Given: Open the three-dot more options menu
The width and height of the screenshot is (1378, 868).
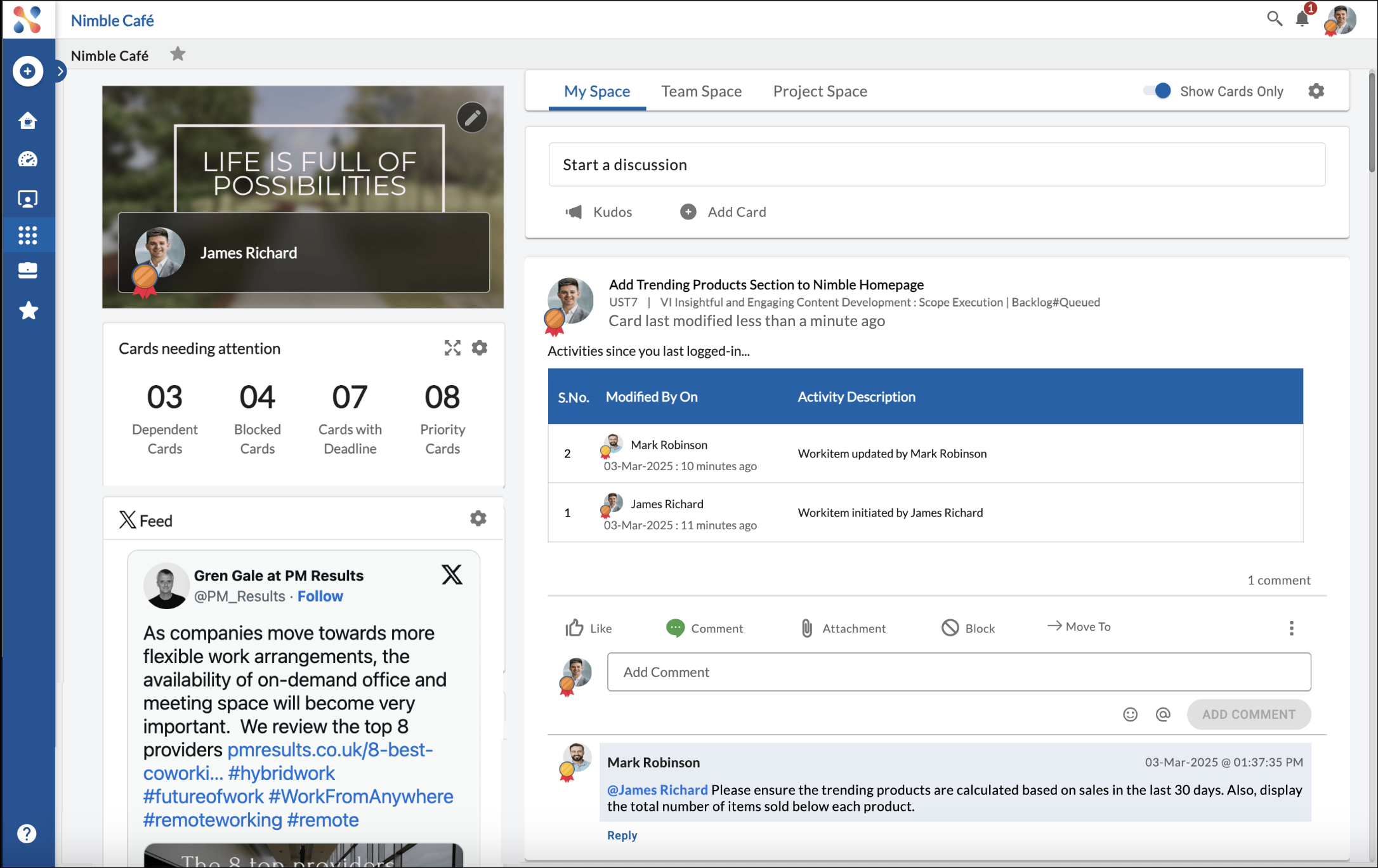Looking at the screenshot, I should point(1291,628).
